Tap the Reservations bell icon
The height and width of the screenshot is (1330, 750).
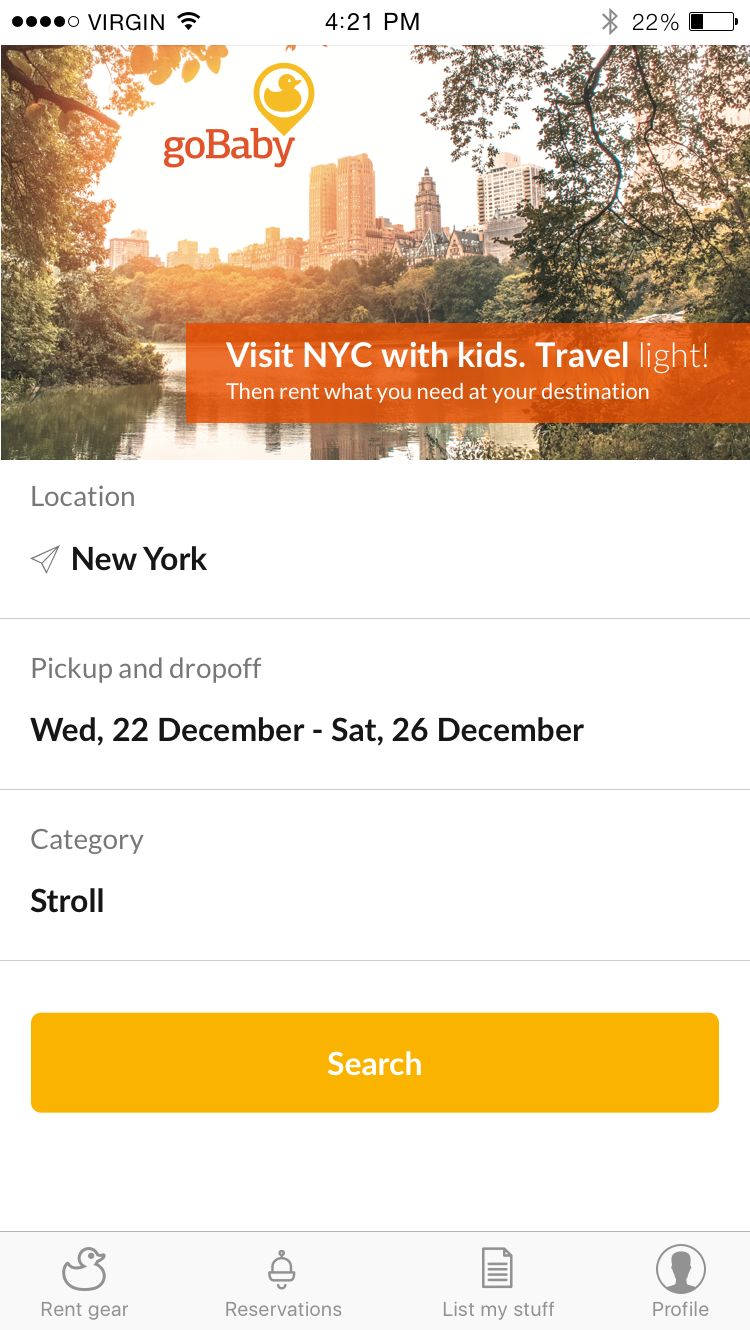283,1268
